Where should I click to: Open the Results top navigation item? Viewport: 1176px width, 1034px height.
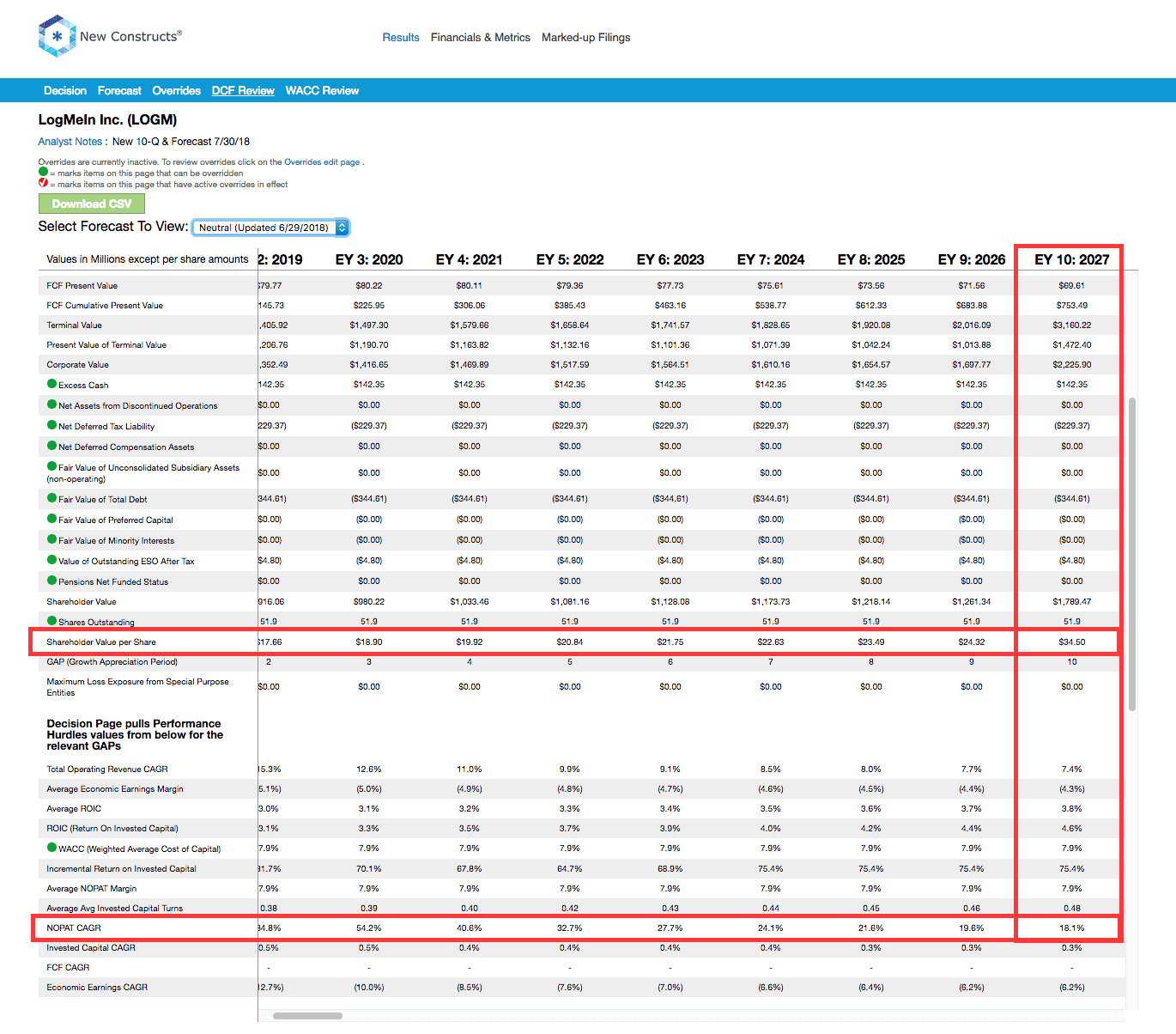point(401,38)
